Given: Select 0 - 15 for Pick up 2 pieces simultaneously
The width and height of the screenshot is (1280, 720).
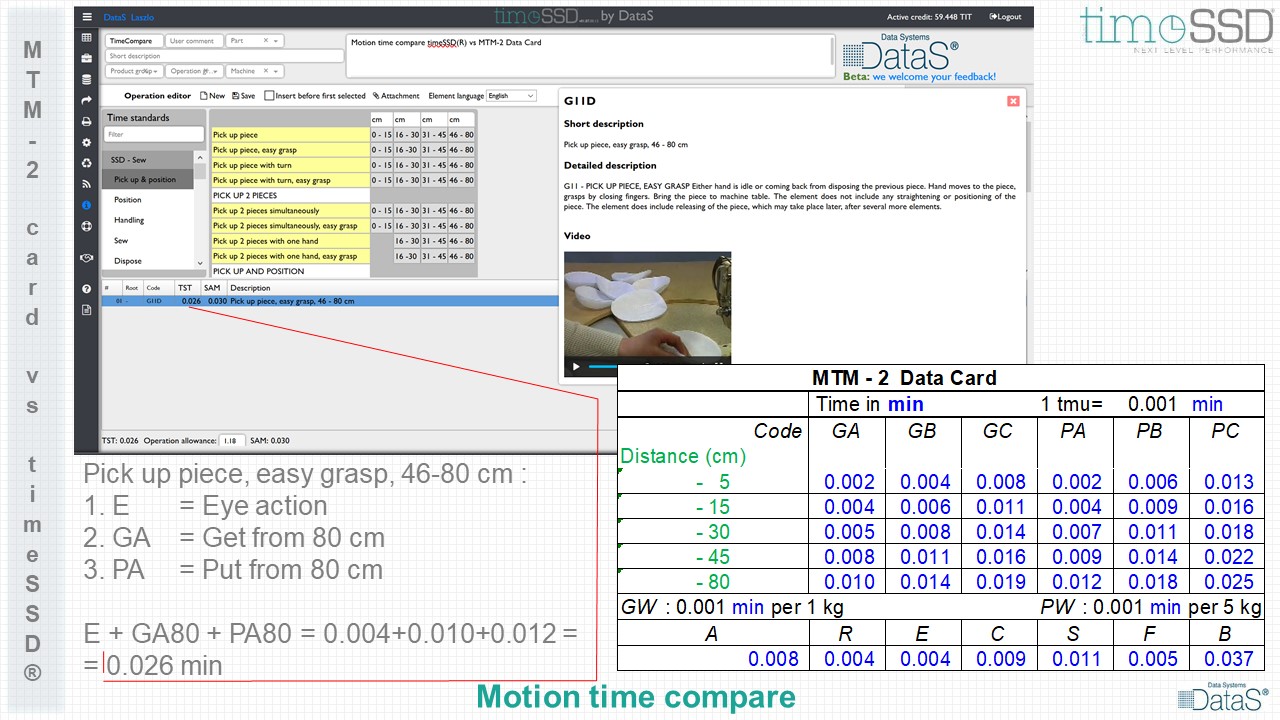Looking at the screenshot, I should tap(381, 211).
